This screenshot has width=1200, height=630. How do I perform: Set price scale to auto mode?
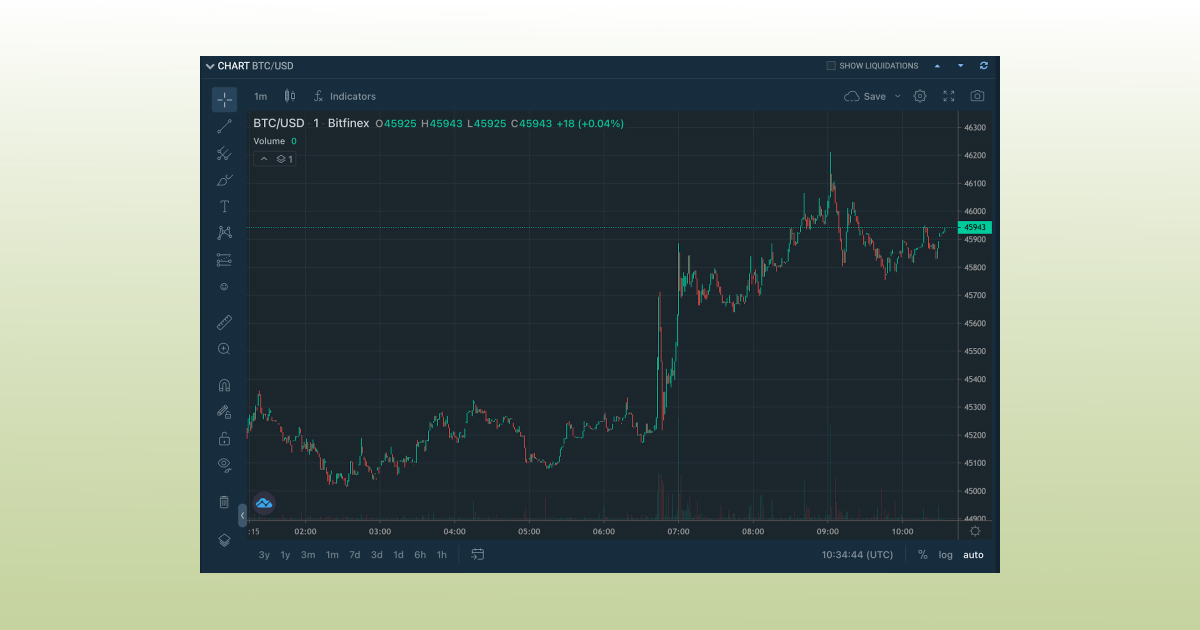(x=972, y=555)
